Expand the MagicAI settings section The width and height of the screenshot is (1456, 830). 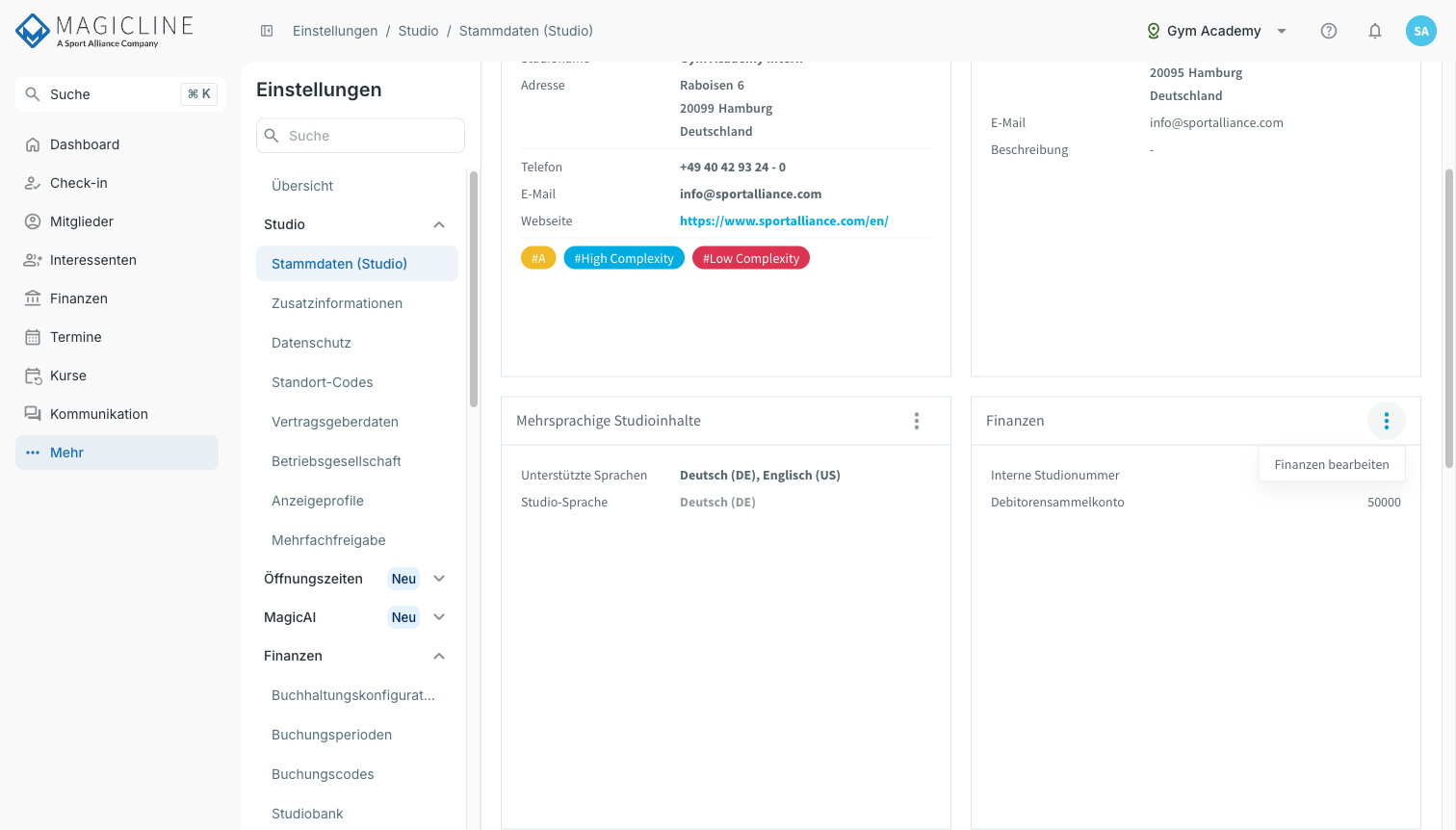coord(439,617)
